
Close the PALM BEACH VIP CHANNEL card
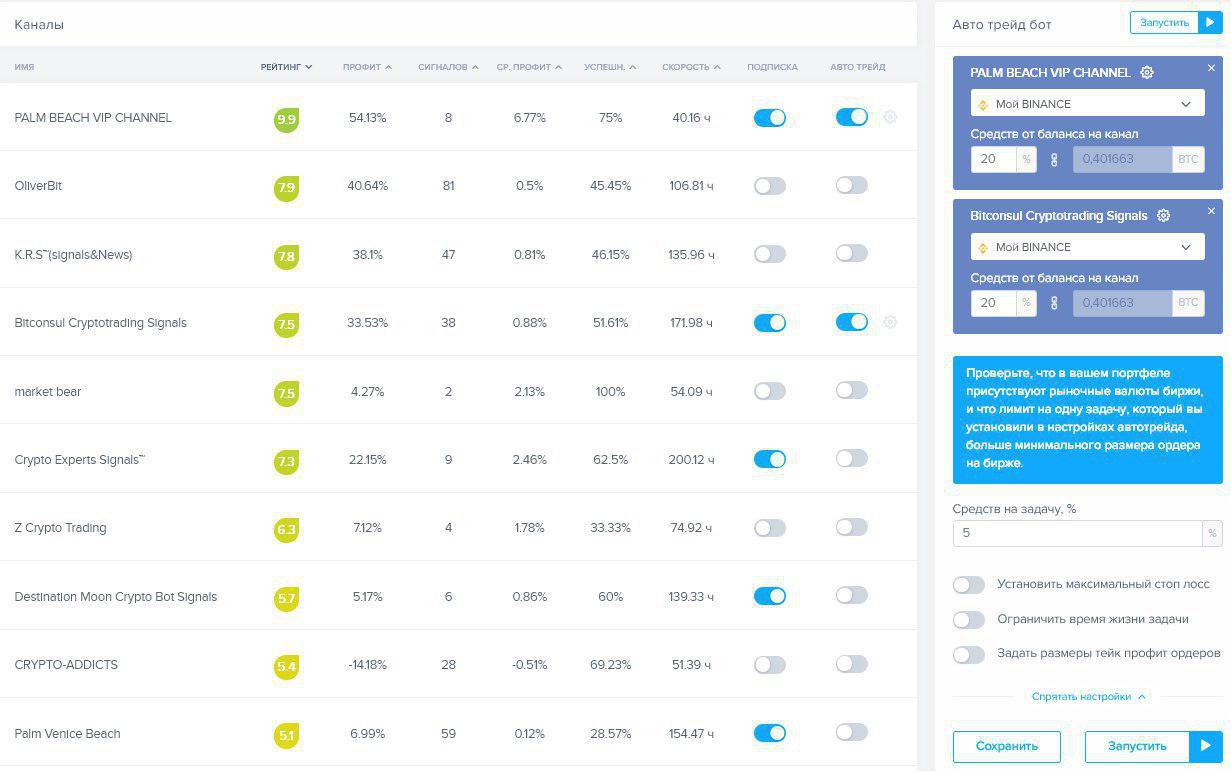point(1211,68)
